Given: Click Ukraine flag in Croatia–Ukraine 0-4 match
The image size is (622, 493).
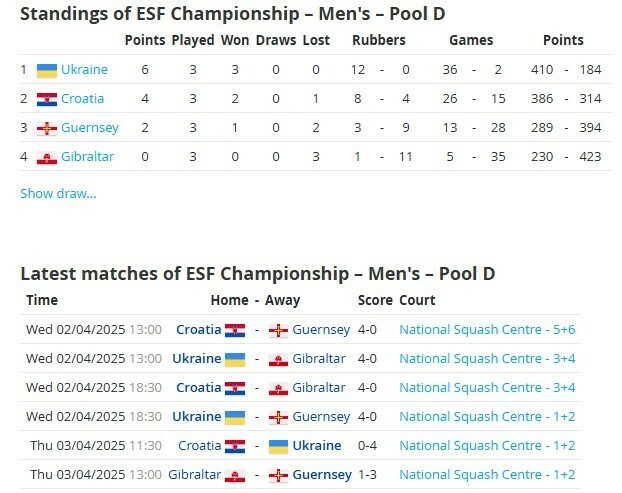Looking at the screenshot, I should 278,446.
